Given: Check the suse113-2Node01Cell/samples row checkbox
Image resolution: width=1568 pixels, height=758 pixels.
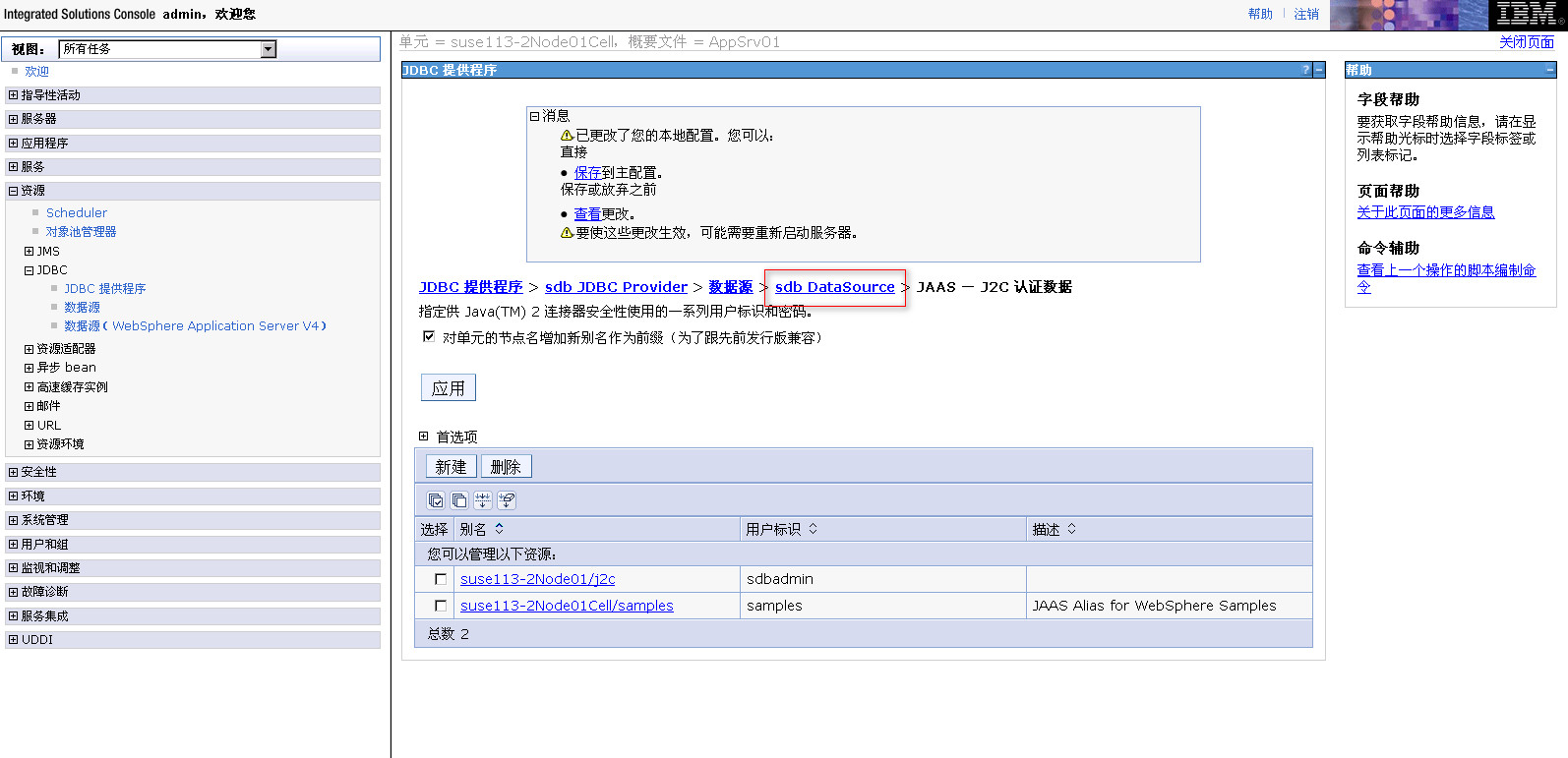Looking at the screenshot, I should (441, 606).
